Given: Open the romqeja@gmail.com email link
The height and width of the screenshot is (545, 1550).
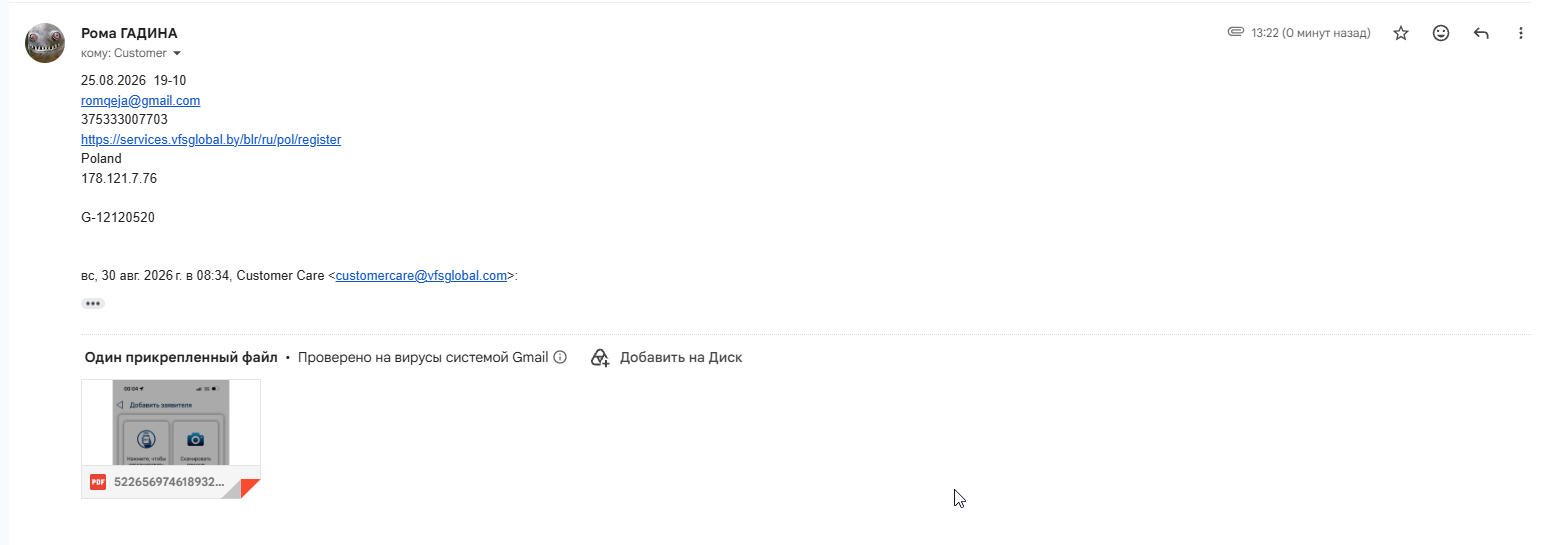Looking at the screenshot, I should tap(141, 101).
